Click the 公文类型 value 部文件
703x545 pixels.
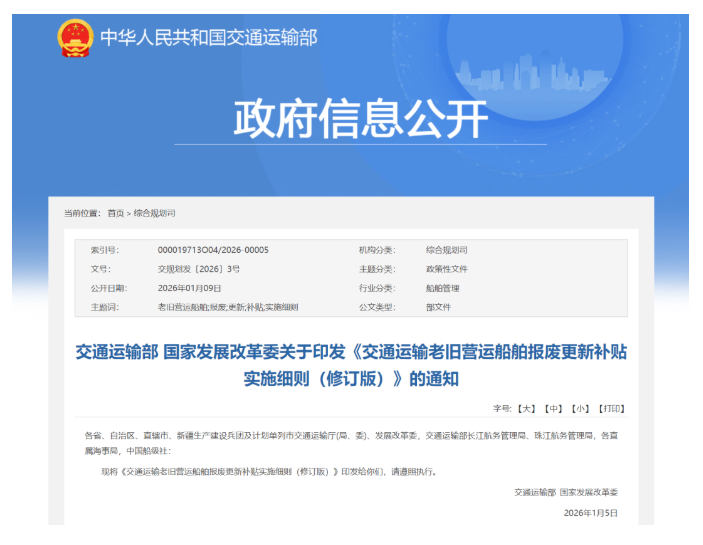438,307
